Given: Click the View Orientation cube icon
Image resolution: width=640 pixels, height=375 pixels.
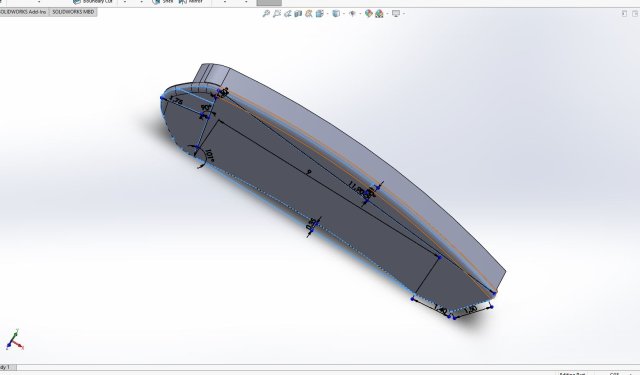Looking at the screenshot, I should pos(320,13).
